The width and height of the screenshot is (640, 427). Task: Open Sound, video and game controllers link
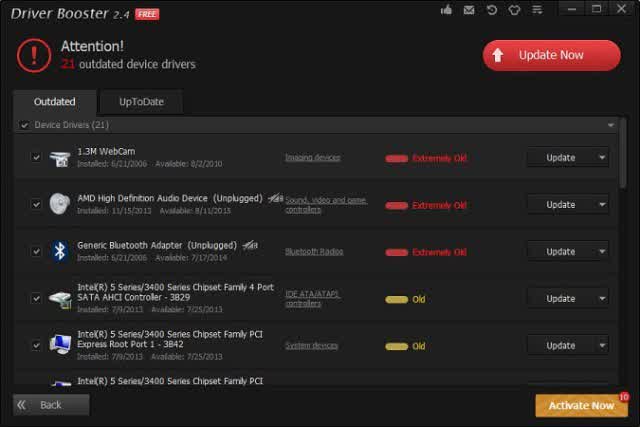point(326,205)
